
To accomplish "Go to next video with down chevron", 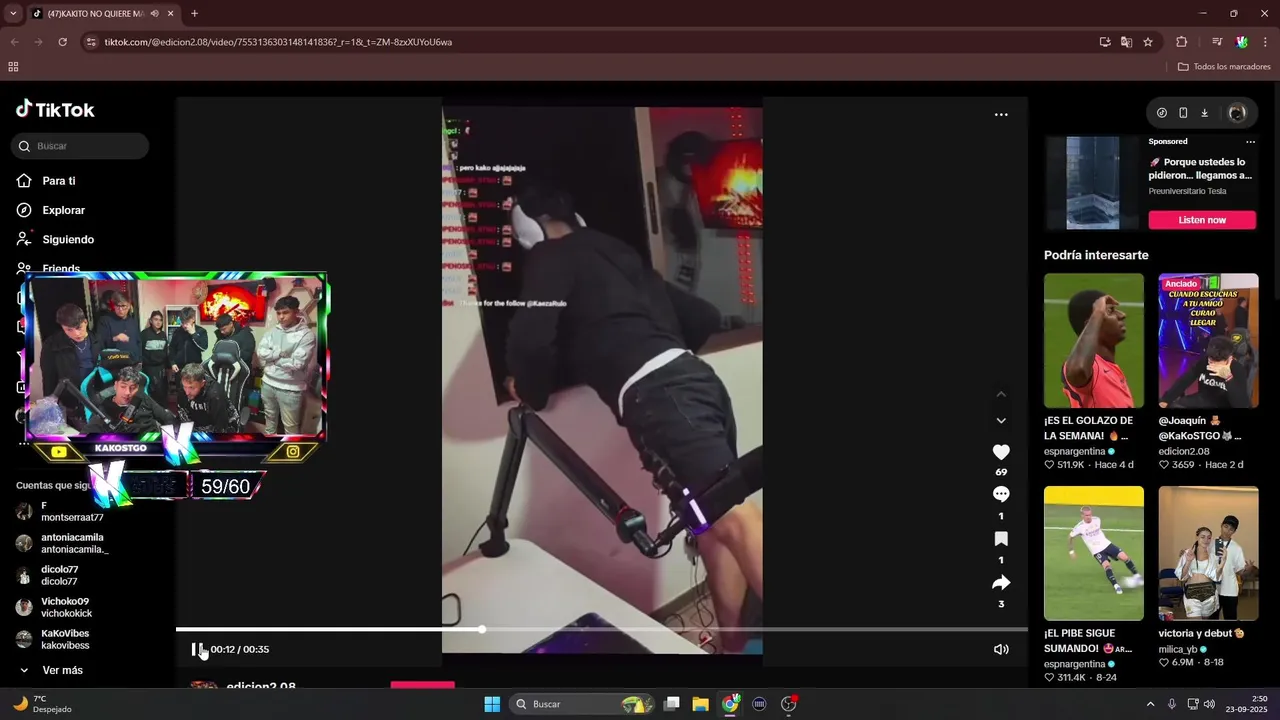I will click(1001, 421).
